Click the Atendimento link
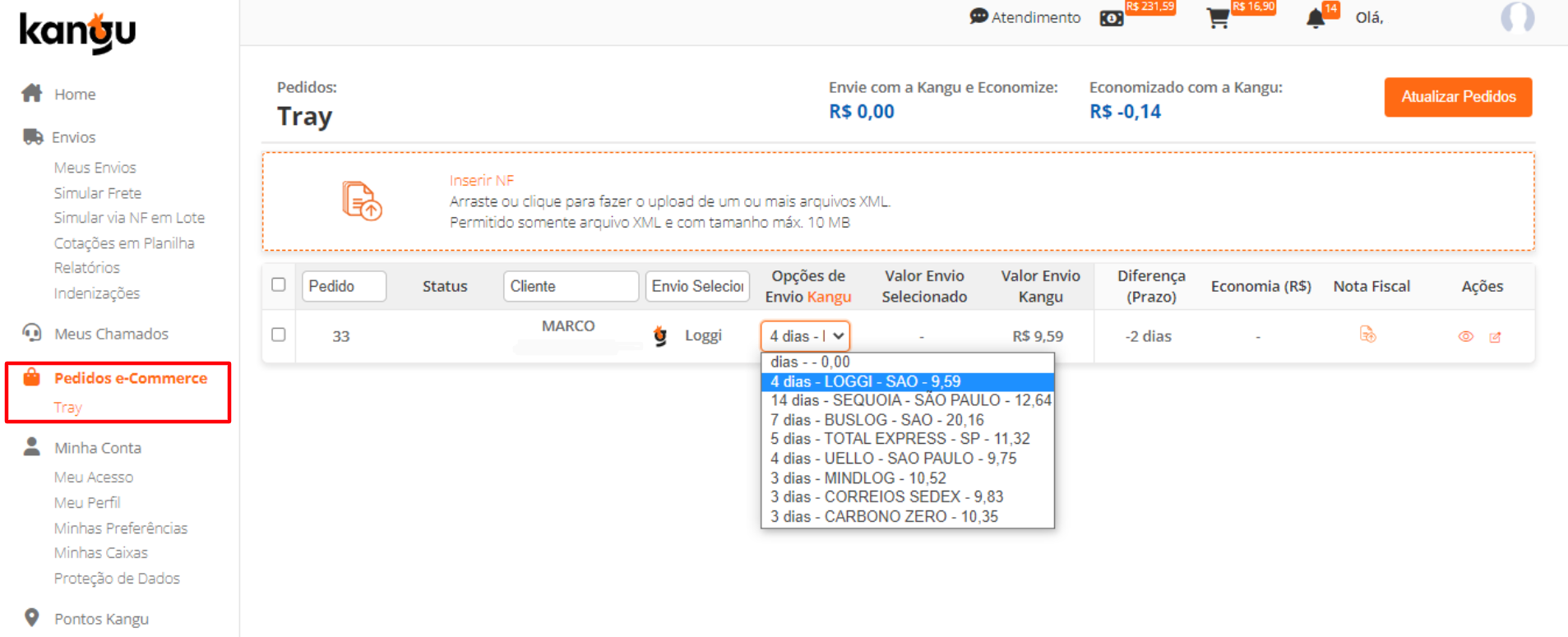Image resolution: width=1568 pixels, height=637 pixels. pyautogui.click(x=1035, y=17)
